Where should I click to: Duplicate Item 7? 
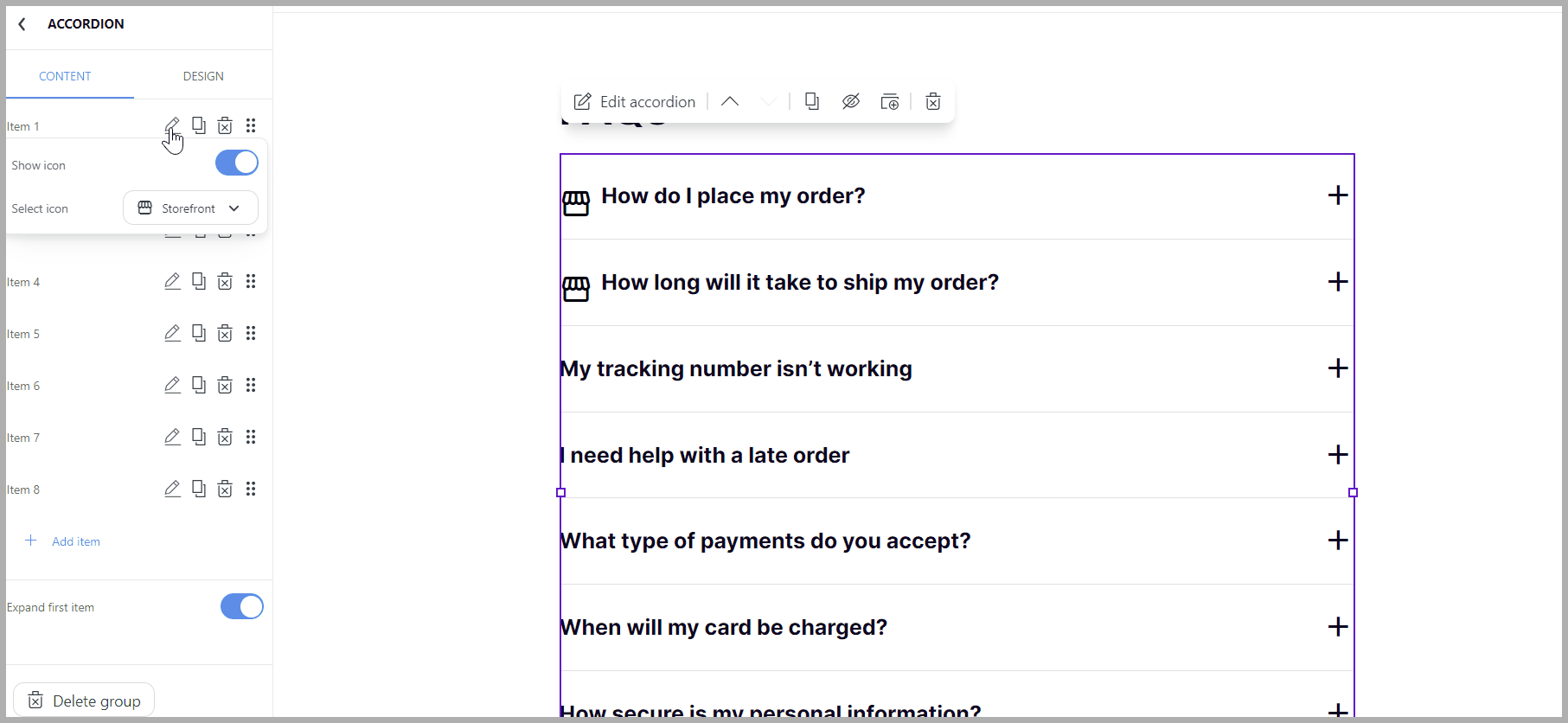pos(199,437)
